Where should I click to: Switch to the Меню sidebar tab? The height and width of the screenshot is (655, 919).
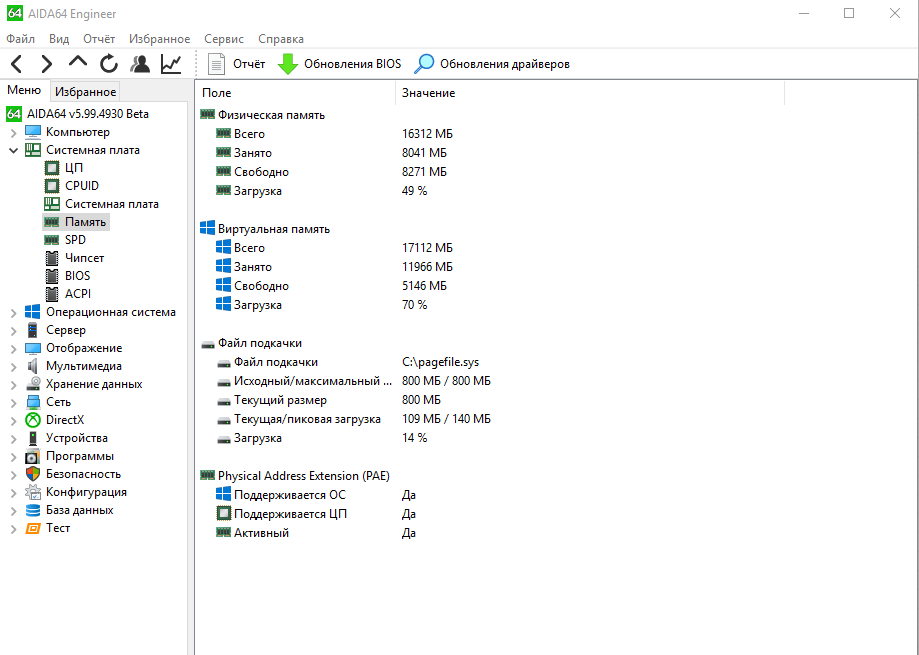[x=24, y=90]
